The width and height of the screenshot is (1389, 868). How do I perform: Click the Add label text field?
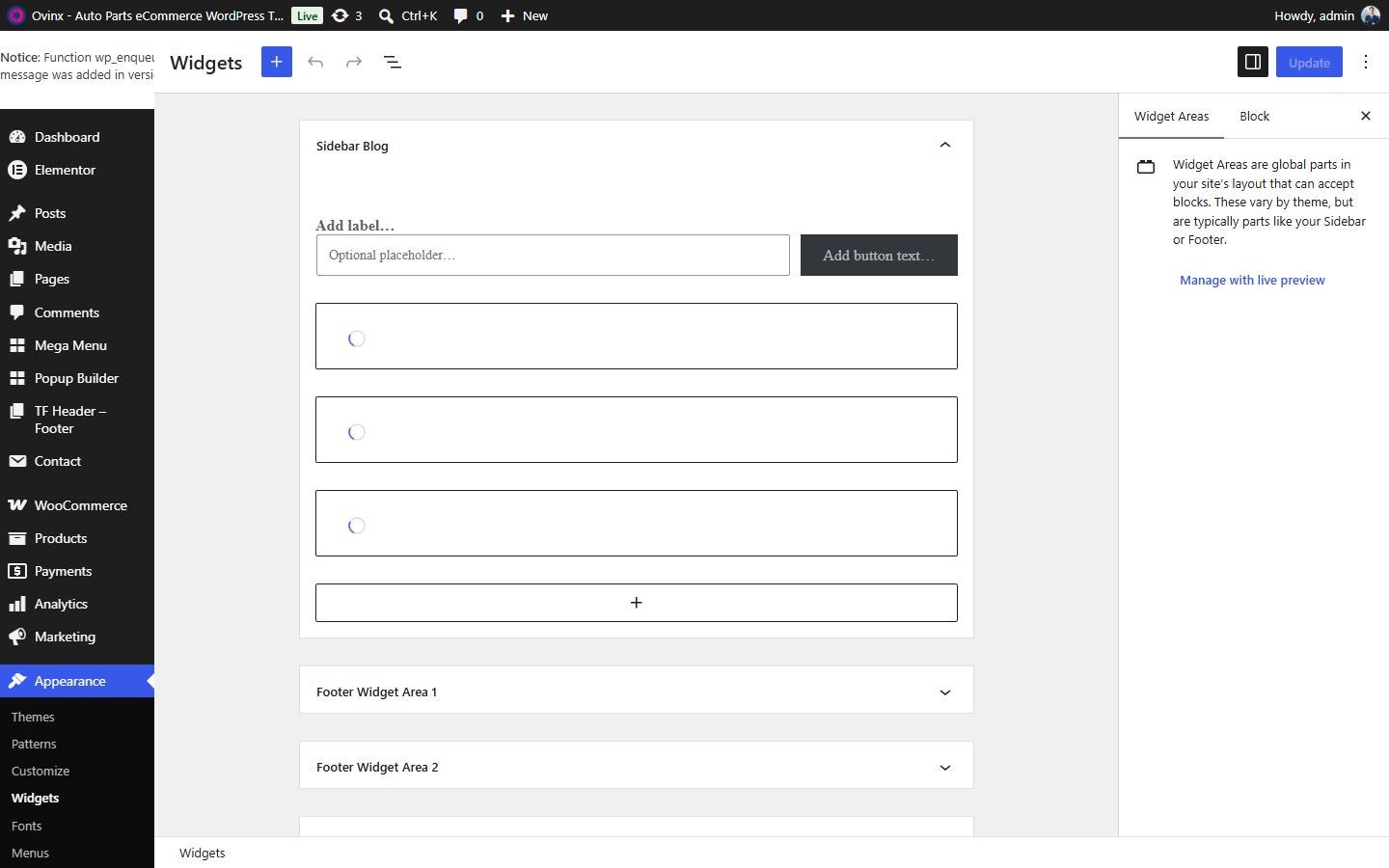tap(355, 225)
